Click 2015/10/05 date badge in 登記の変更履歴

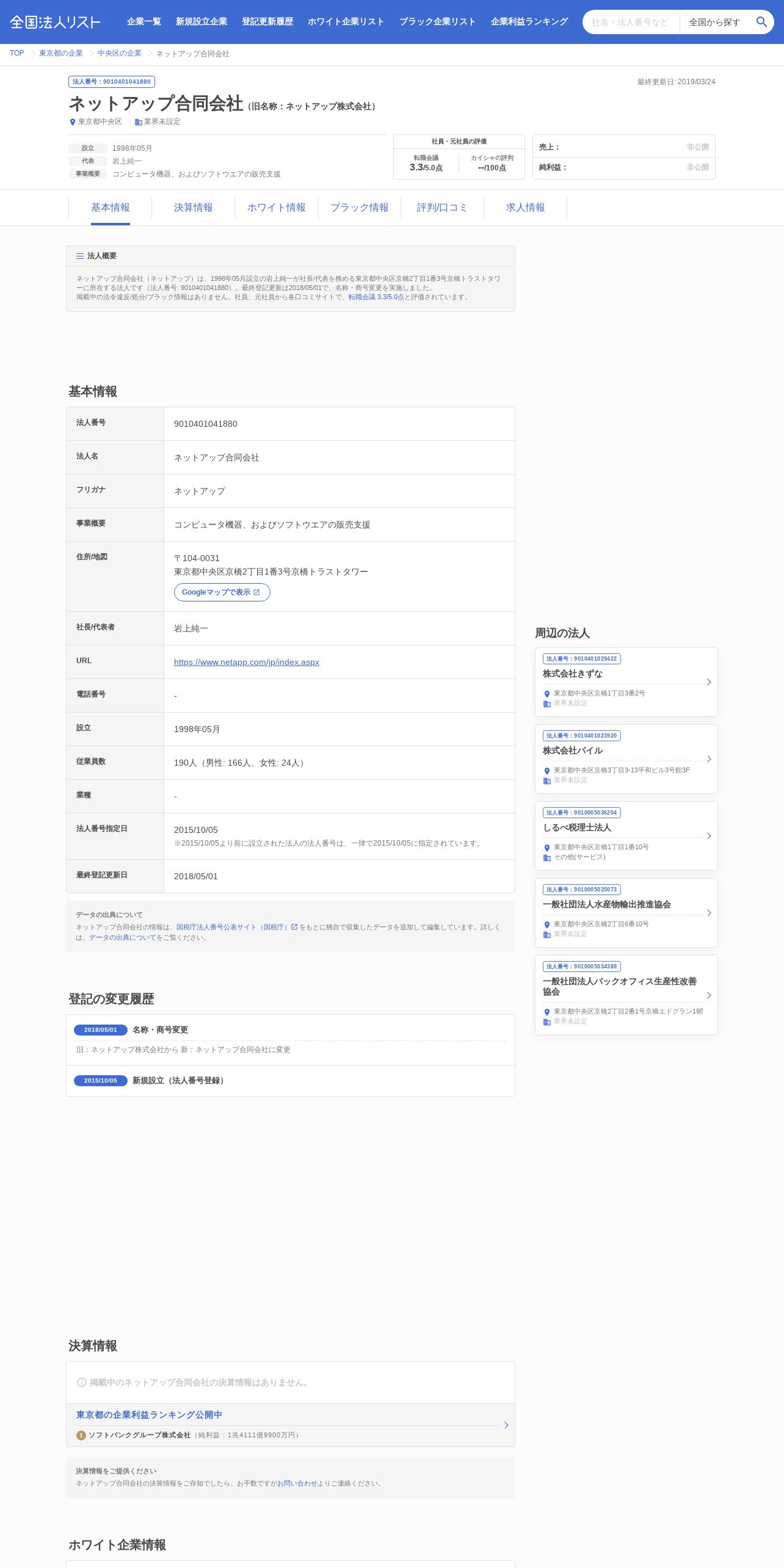pos(101,1081)
